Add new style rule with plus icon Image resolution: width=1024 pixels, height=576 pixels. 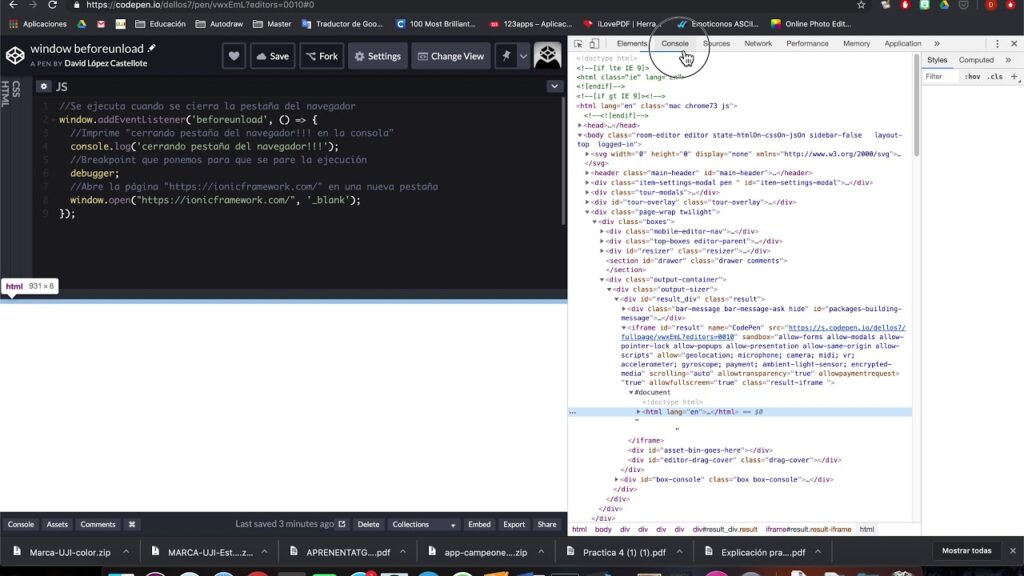(x=1014, y=76)
